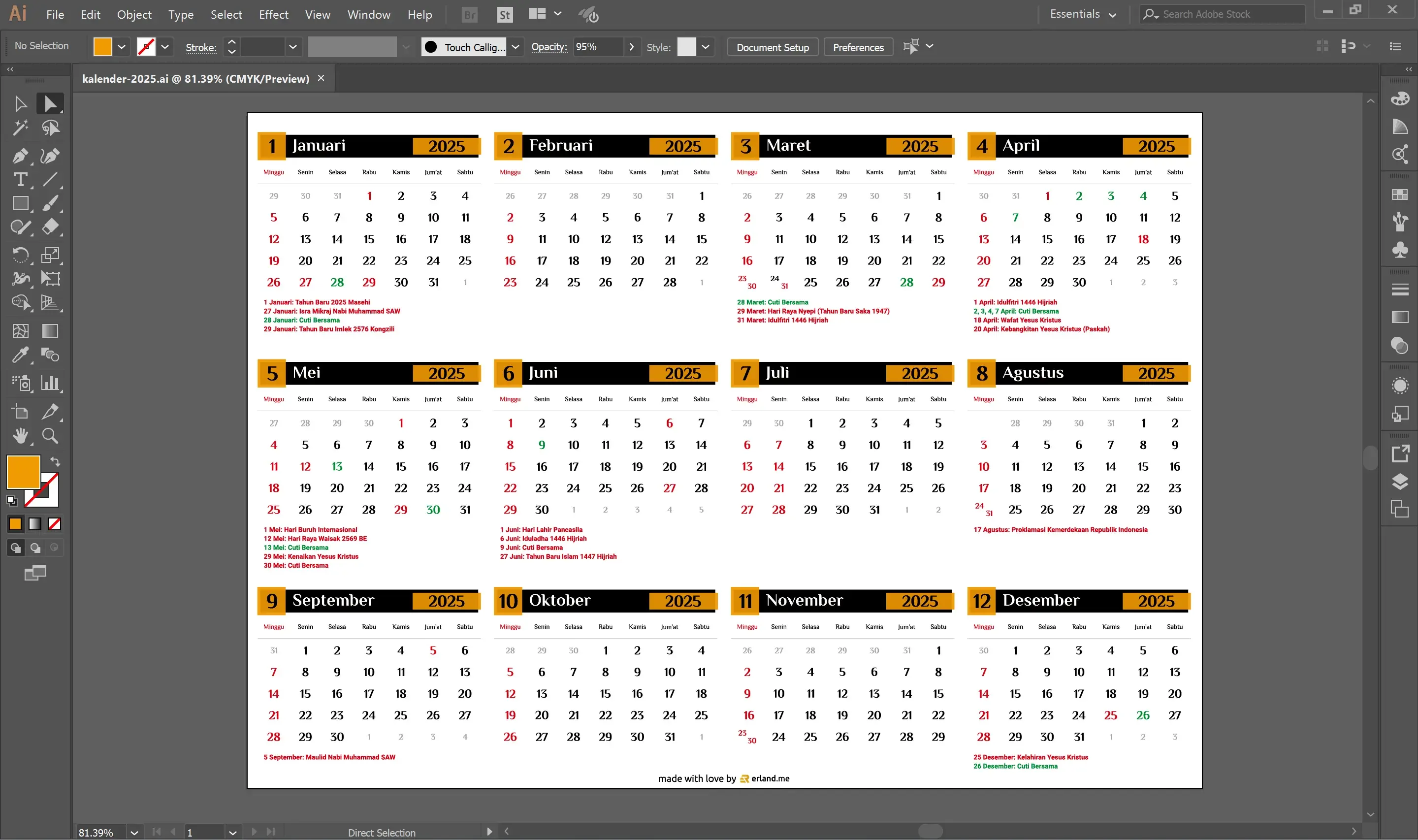
Task: Switch to Draw Behind mode
Action: tap(35, 548)
